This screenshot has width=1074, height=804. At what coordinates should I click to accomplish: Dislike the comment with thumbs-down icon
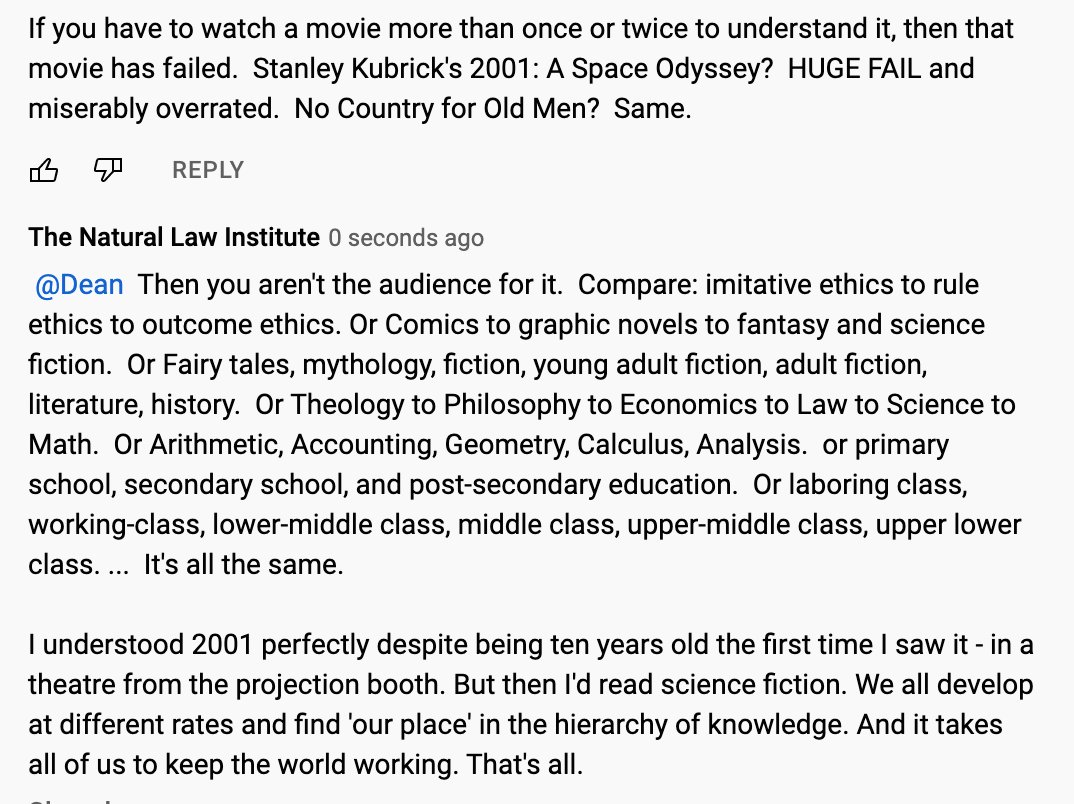(107, 171)
